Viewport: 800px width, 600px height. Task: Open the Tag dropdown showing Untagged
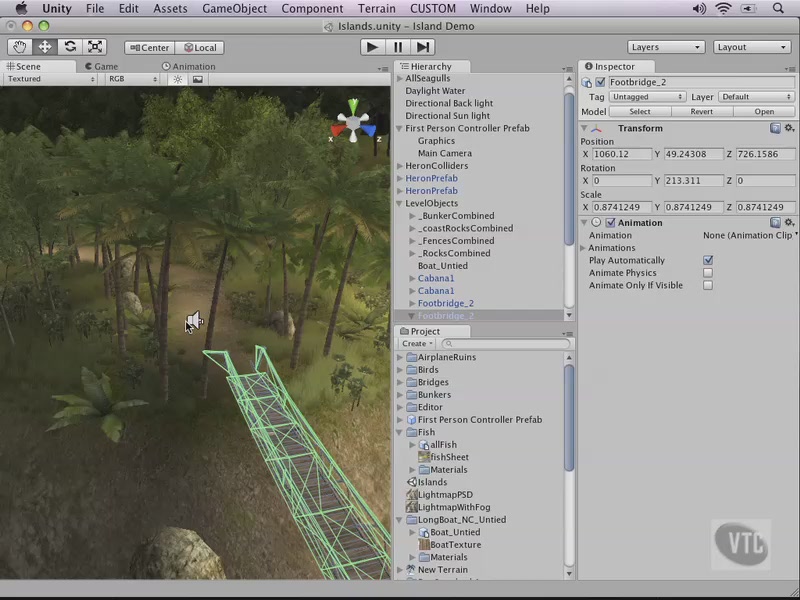click(x=649, y=97)
